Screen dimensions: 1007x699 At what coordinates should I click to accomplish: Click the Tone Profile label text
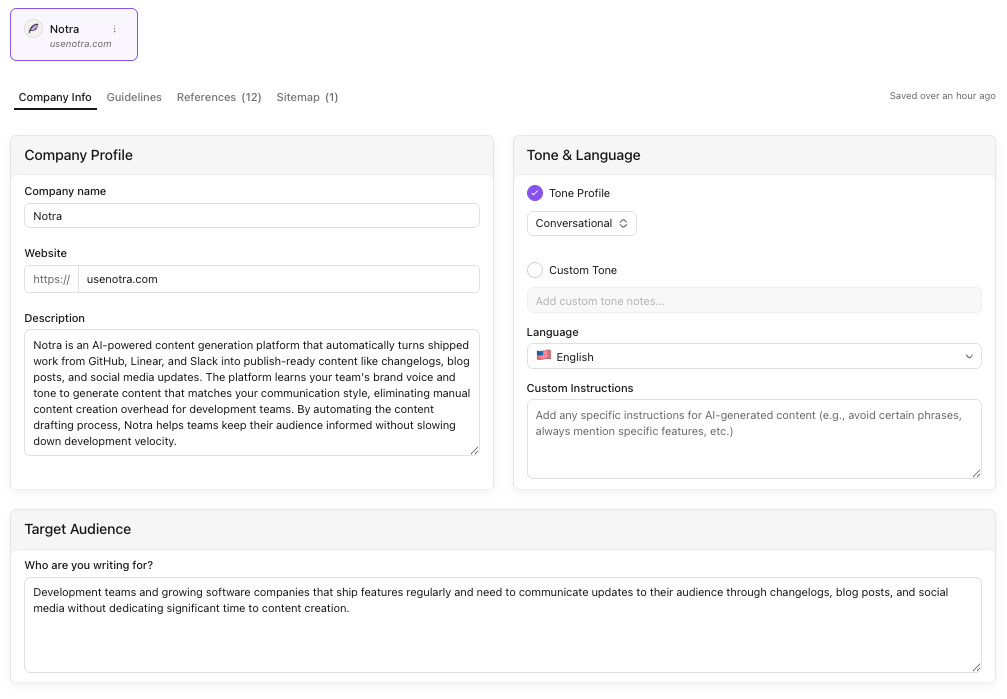(x=579, y=193)
